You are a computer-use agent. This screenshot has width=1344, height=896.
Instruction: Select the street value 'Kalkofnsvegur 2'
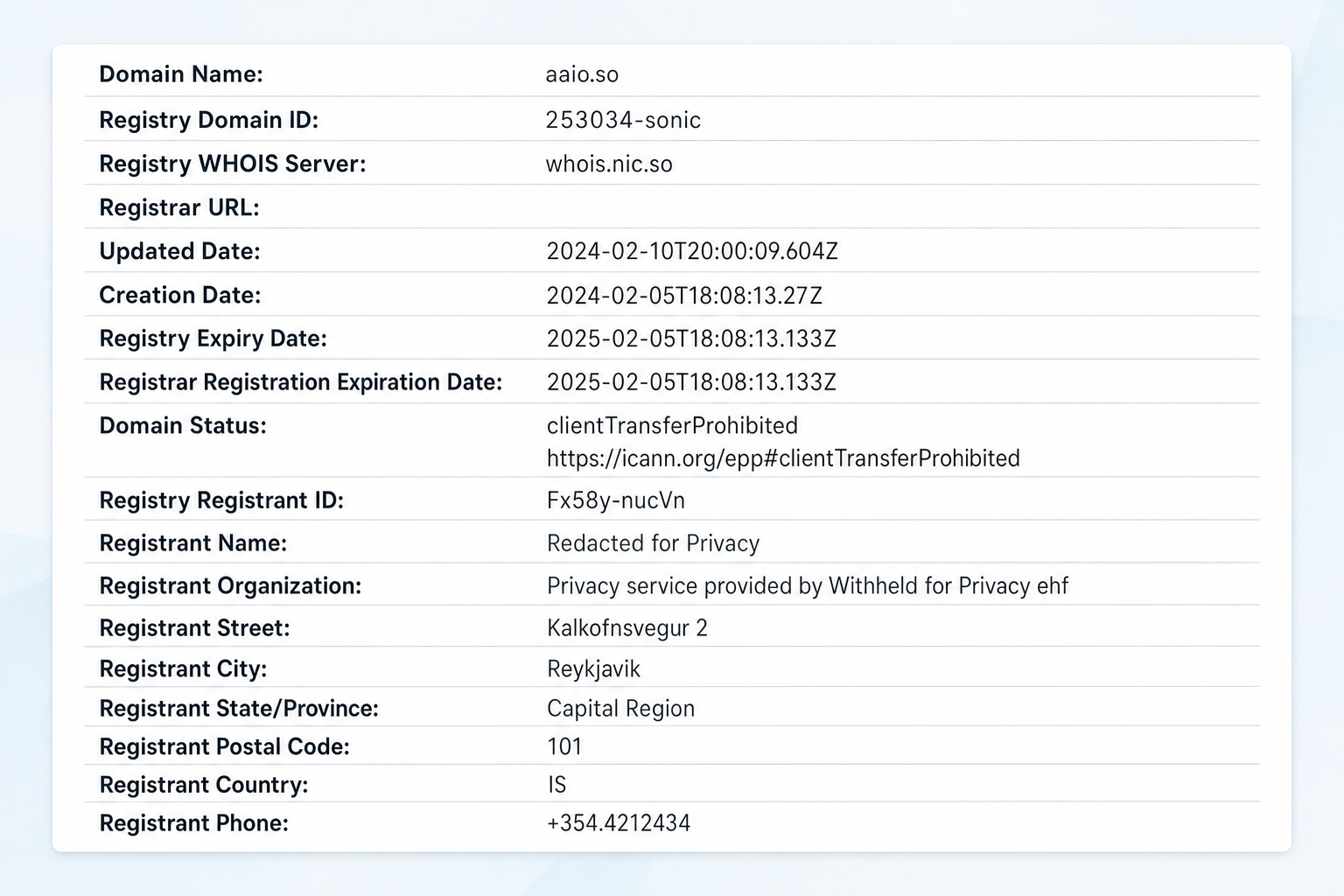click(627, 628)
